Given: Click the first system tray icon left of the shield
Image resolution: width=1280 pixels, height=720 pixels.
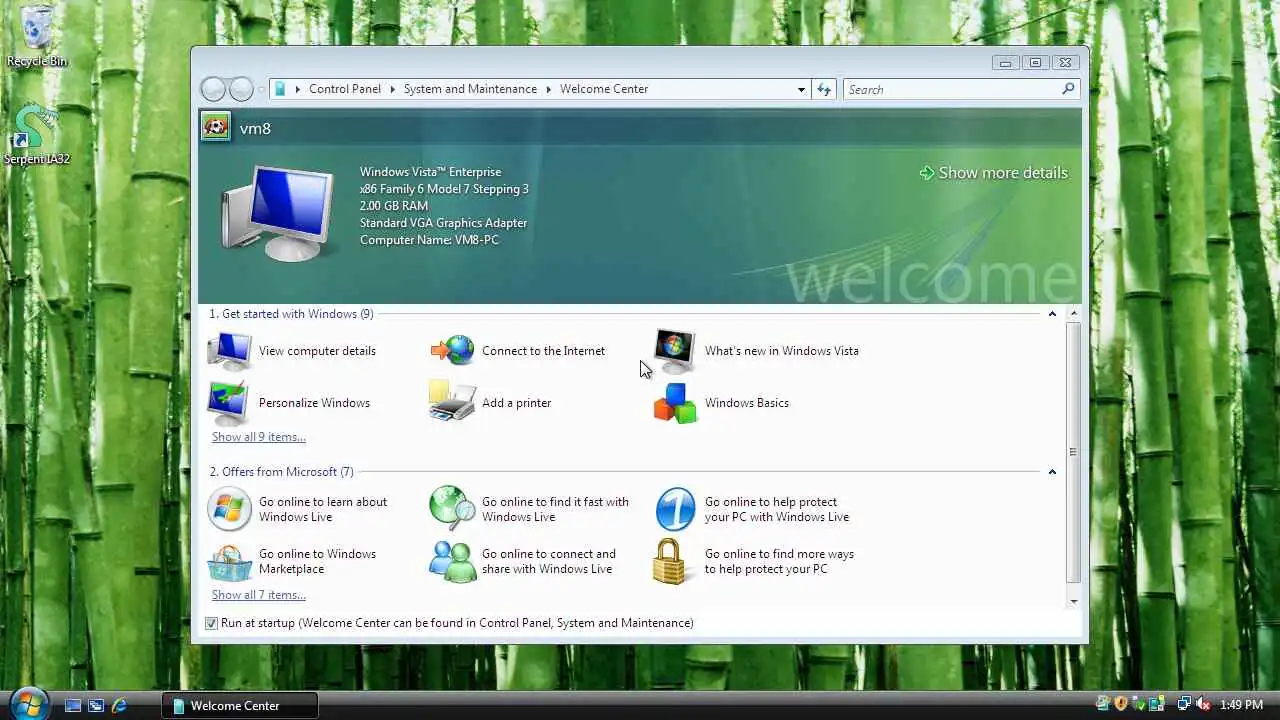Looking at the screenshot, I should [x=1103, y=705].
